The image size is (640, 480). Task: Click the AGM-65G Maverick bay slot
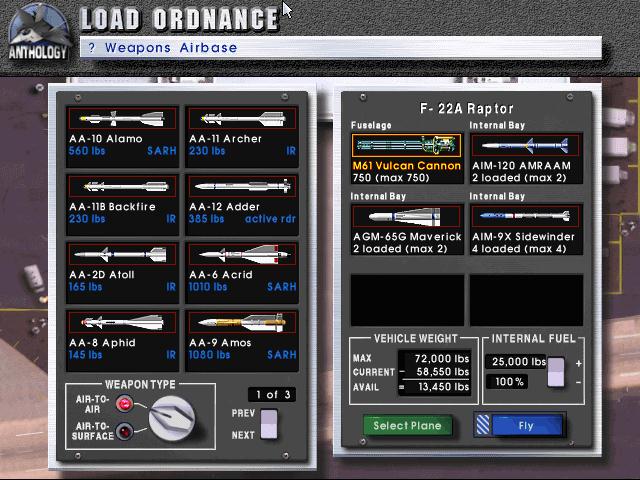407,229
